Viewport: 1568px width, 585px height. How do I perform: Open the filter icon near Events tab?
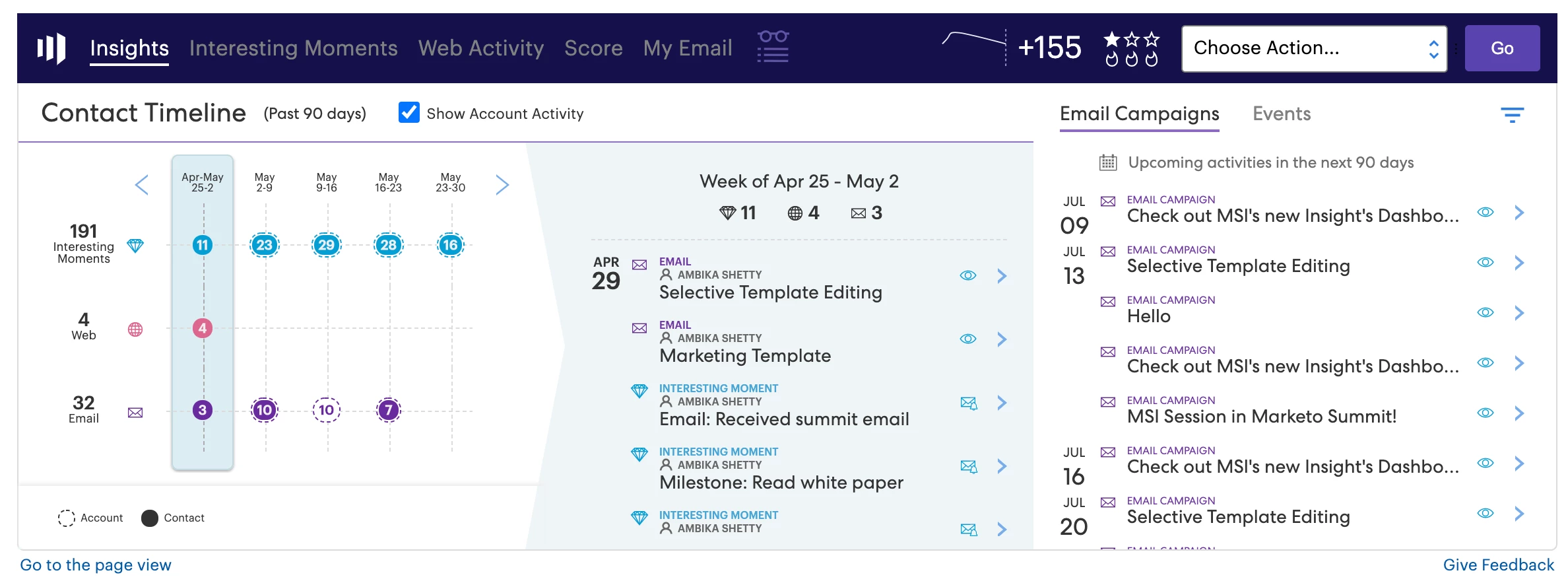(1512, 115)
